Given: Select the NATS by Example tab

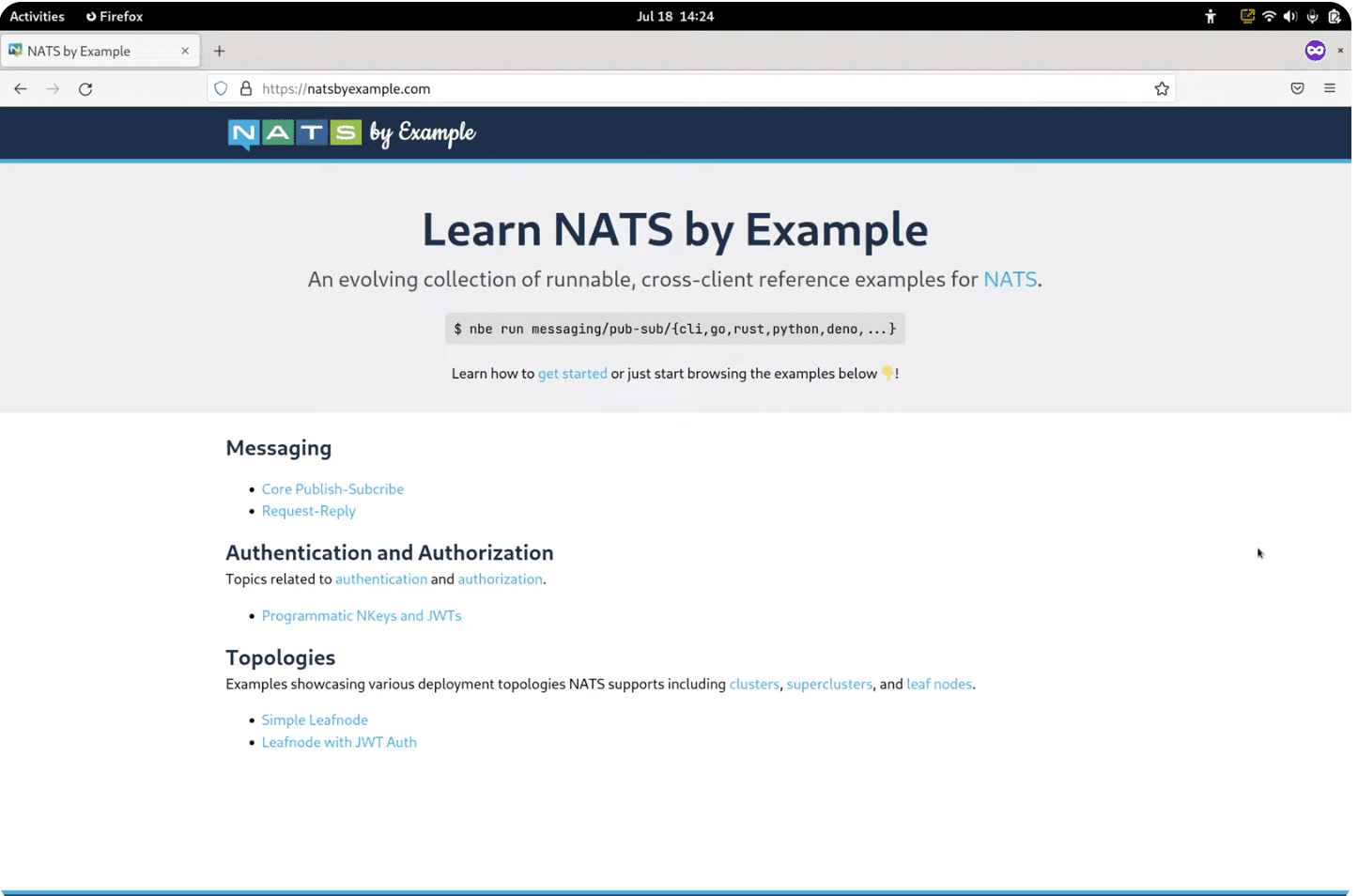Looking at the screenshot, I should coord(99,51).
